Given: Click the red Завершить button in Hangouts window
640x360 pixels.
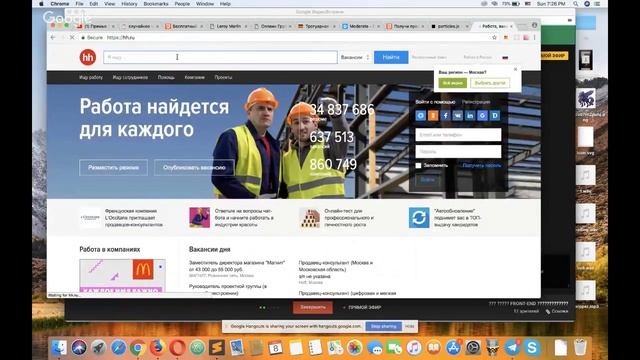Looking at the screenshot, I should (x=313, y=307).
